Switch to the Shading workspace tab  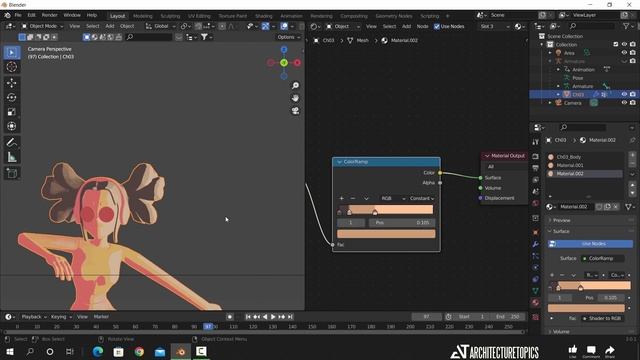[x=264, y=16]
